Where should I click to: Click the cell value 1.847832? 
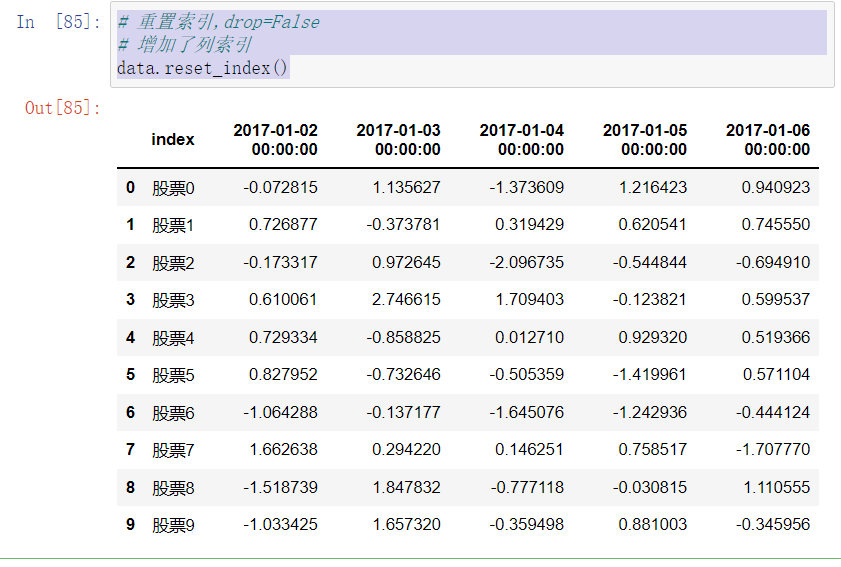coord(407,488)
